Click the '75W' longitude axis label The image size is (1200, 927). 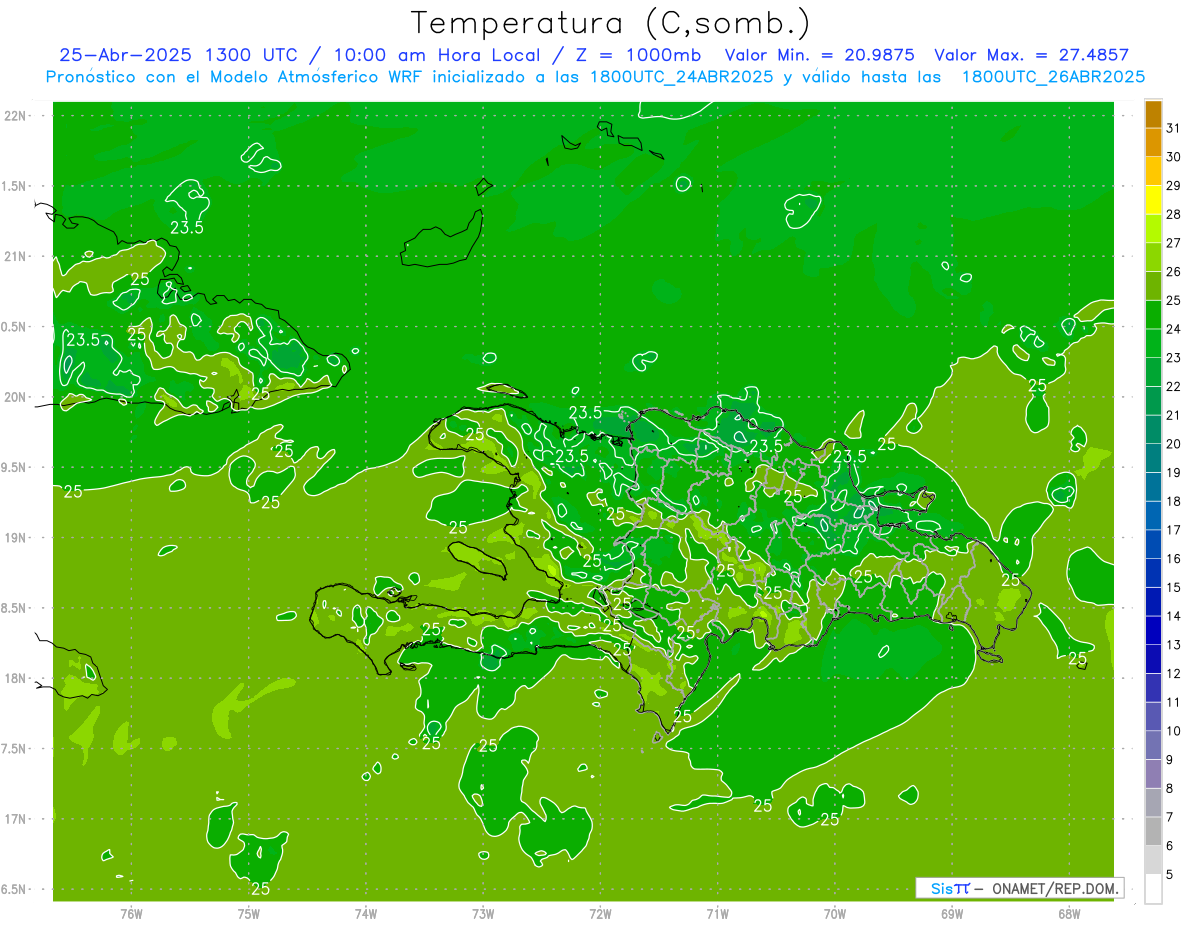click(248, 913)
